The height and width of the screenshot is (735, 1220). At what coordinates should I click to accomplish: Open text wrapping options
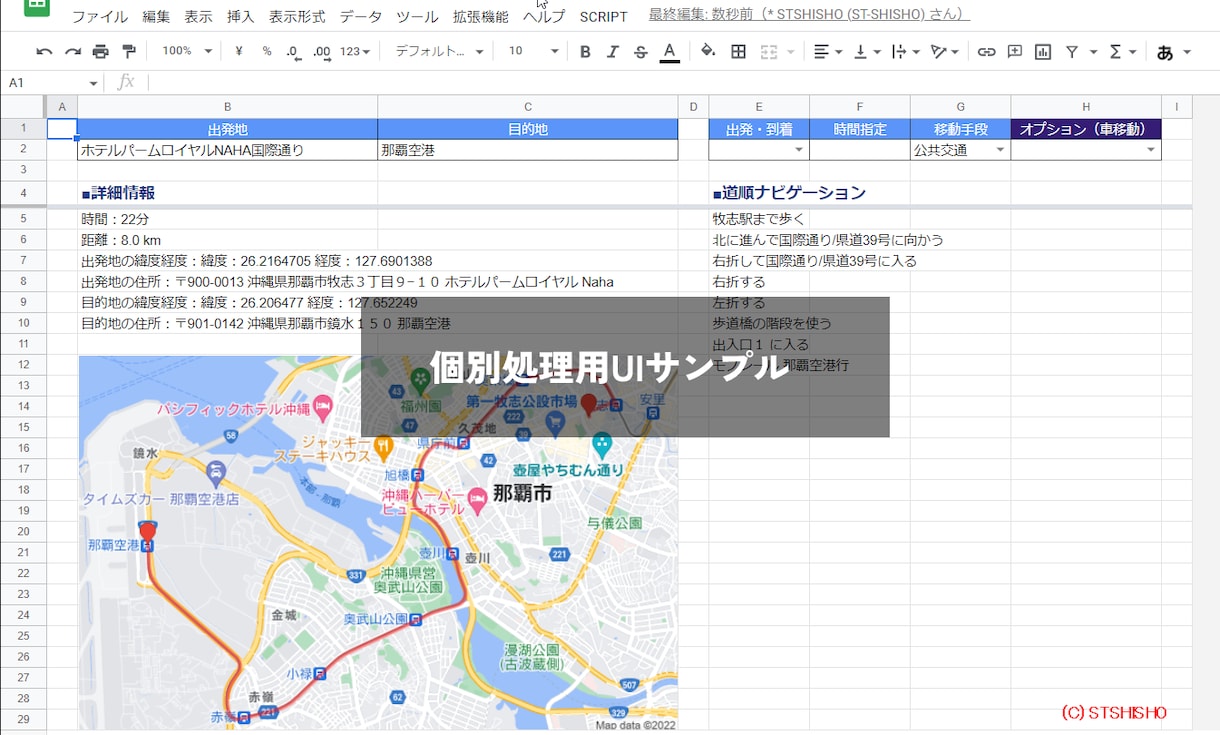coord(905,51)
